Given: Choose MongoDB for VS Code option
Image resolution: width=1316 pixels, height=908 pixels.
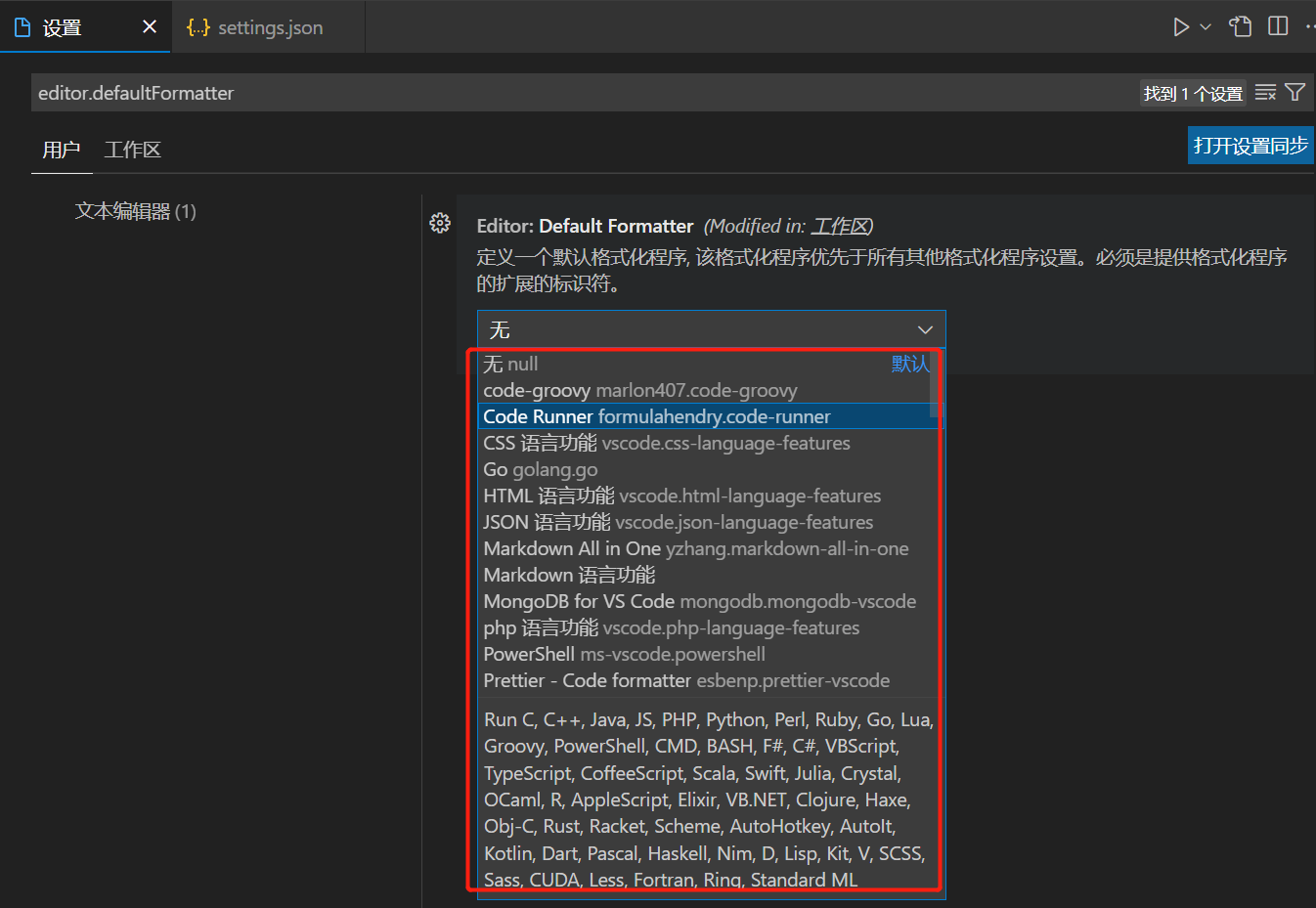Looking at the screenshot, I should click(x=704, y=601).
